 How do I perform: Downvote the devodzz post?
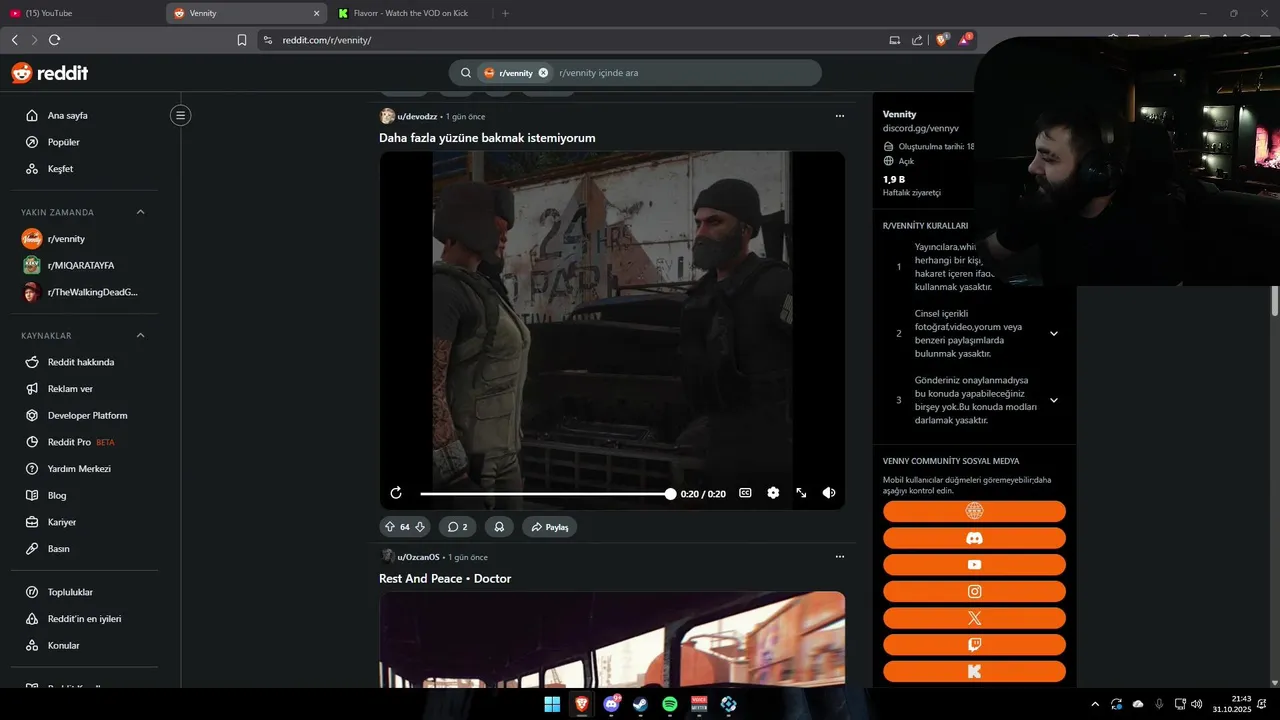pyautogui.click(x=420, y=527)
